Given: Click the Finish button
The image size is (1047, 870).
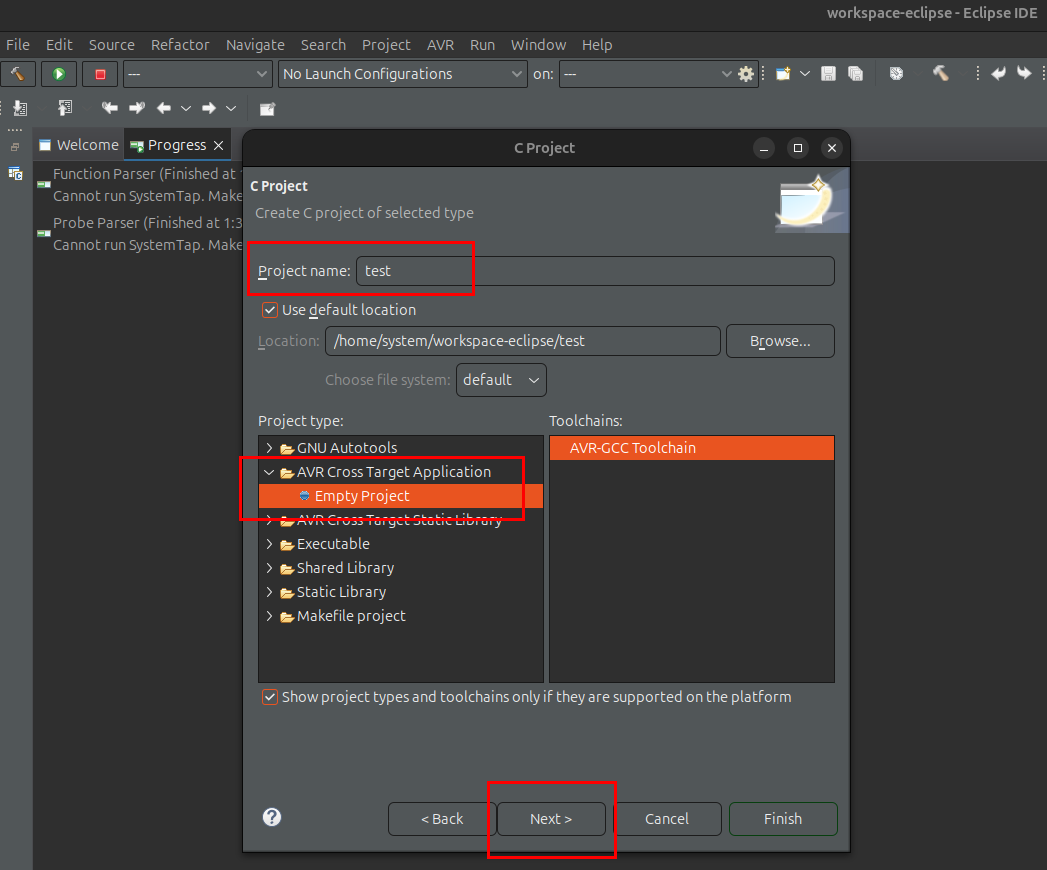Looking at the screenshot, I should tap(783, 819).
